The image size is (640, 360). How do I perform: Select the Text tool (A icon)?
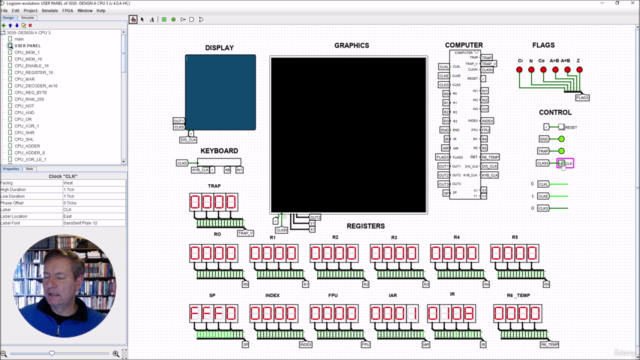(x=152, y=19)
